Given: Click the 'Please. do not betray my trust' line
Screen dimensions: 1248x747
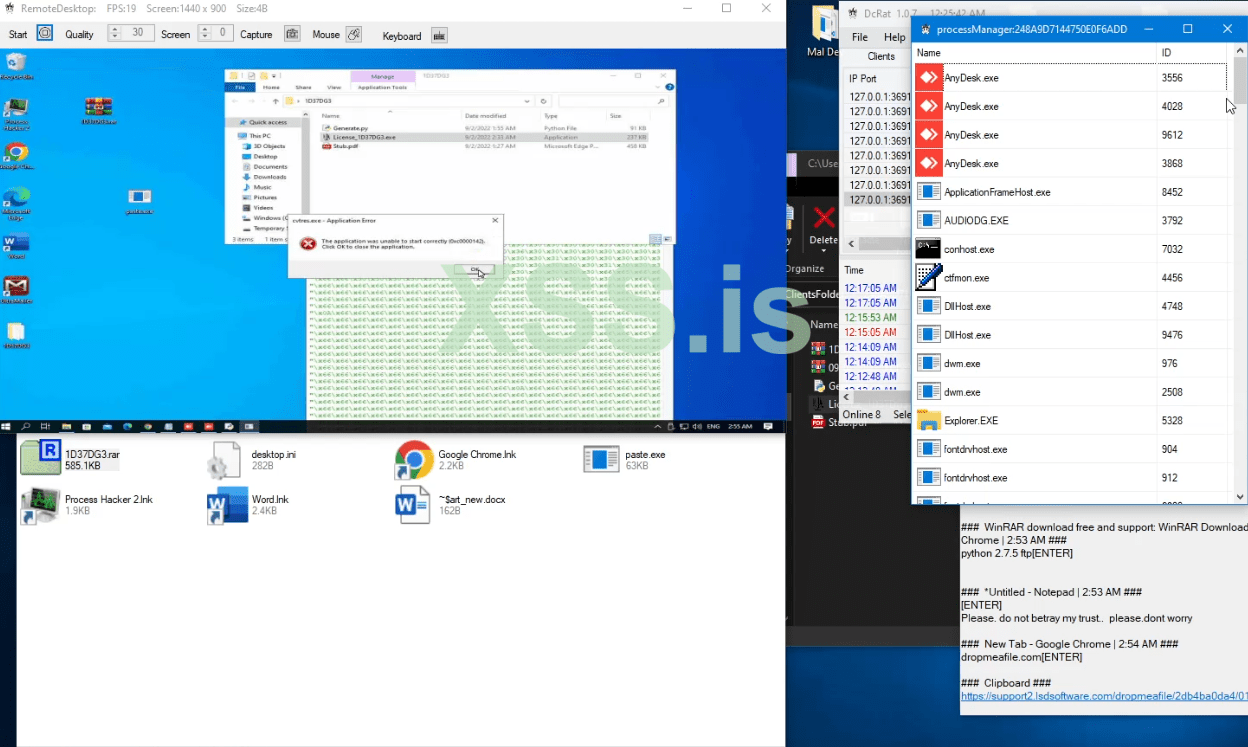Looking at the screenshot, I should coord(1076,618).
